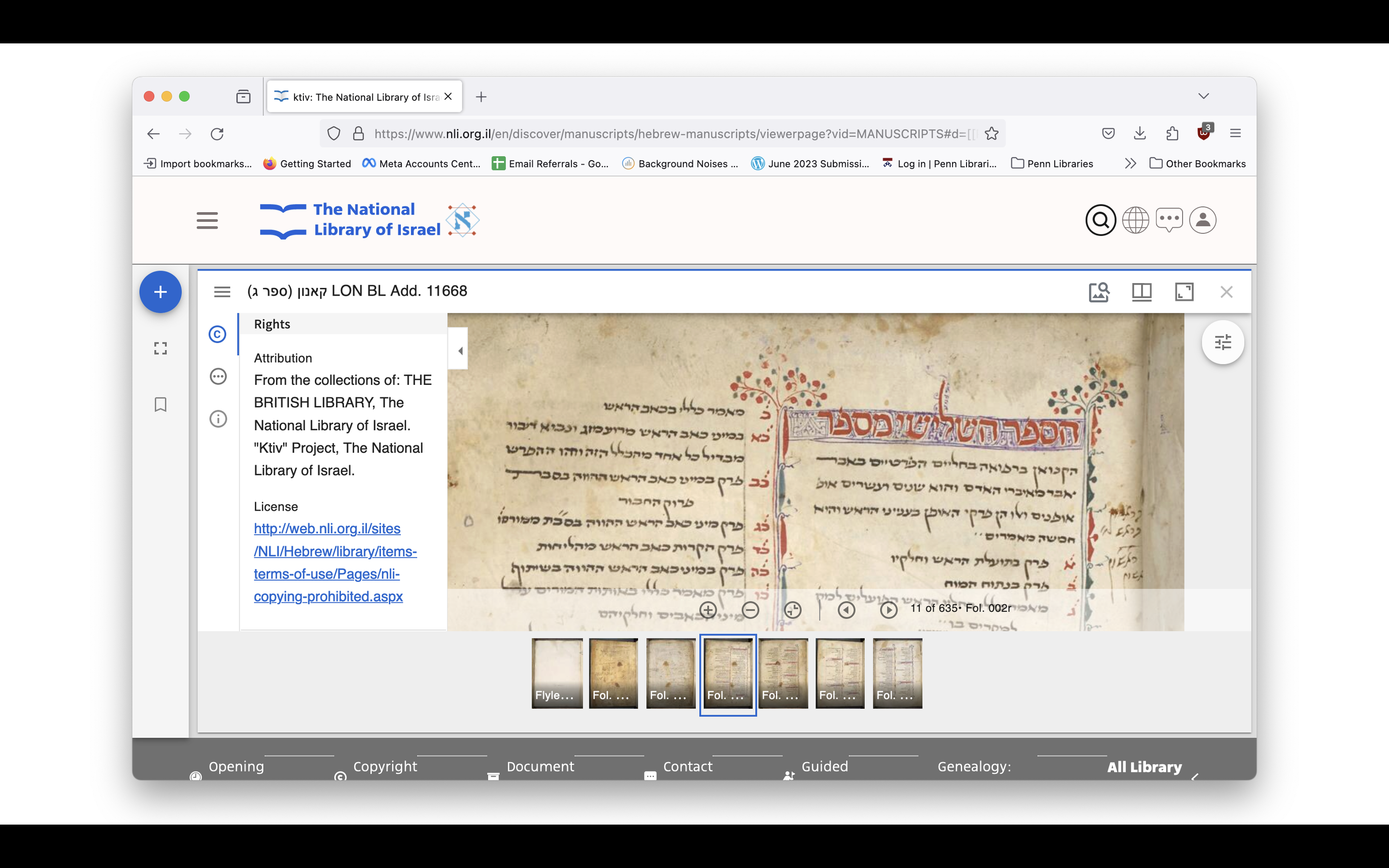Screen dimensions: 1389x868
Task: Open language globe icon
Action: 1135,220
